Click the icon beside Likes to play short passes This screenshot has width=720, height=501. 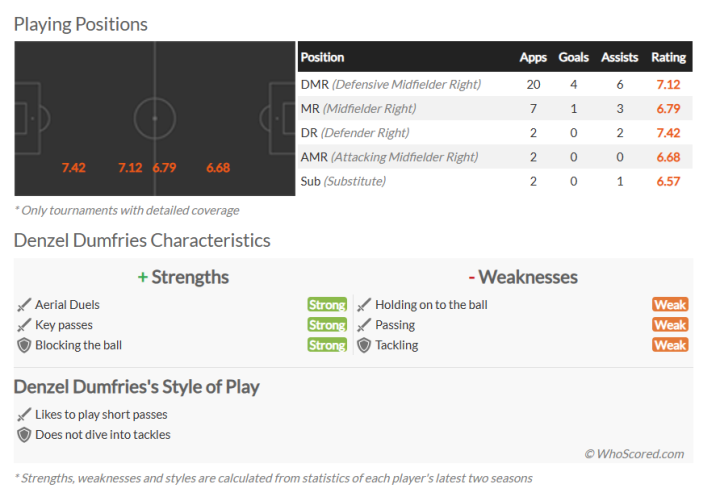(25, 415)
